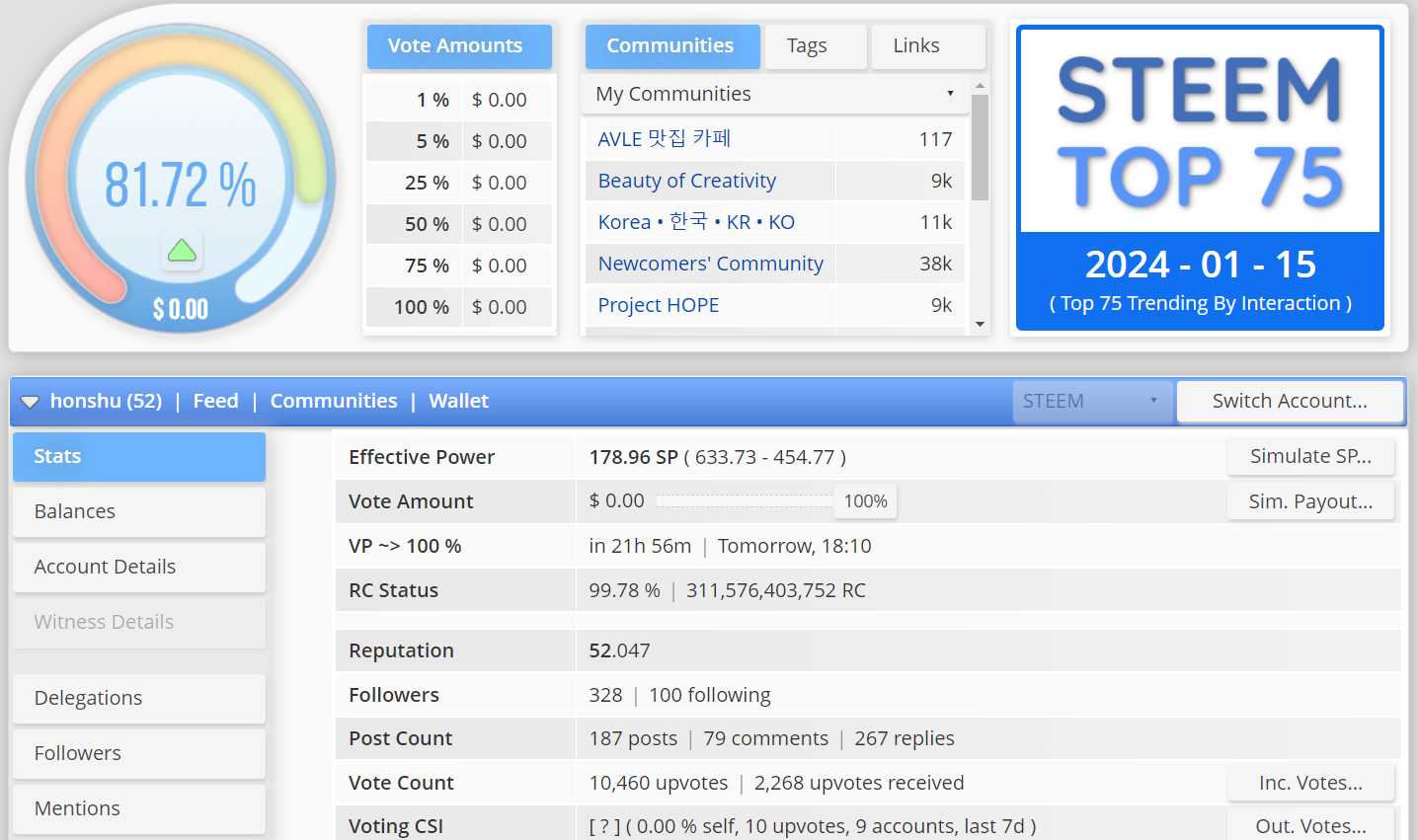
Task: Open the Wallet link in account bar
Action: [x=459, y=402]
